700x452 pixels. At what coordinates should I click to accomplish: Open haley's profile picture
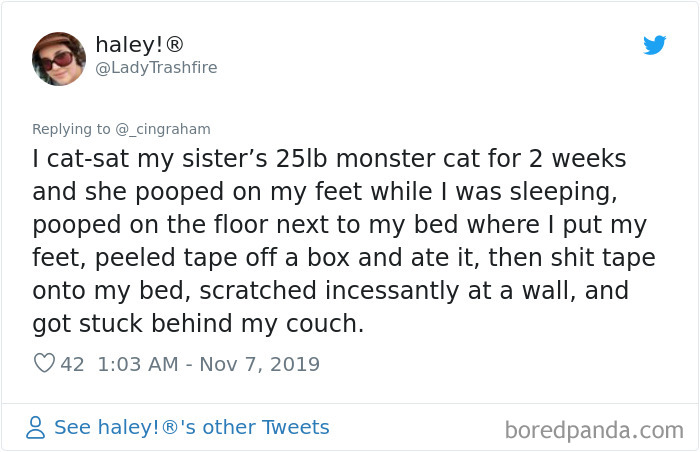point(58,57)
